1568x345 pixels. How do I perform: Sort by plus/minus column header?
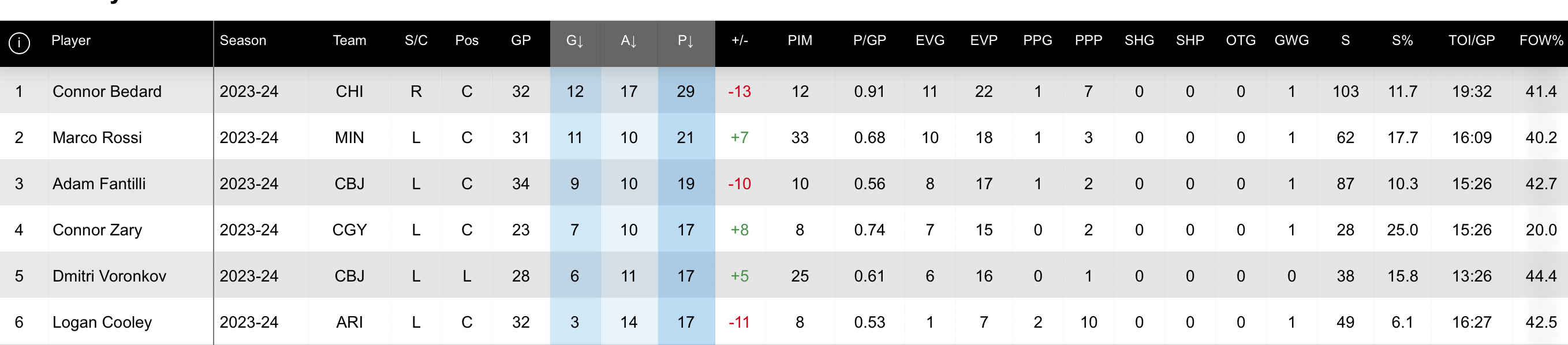pyautogui.click(x=740, y=40)
